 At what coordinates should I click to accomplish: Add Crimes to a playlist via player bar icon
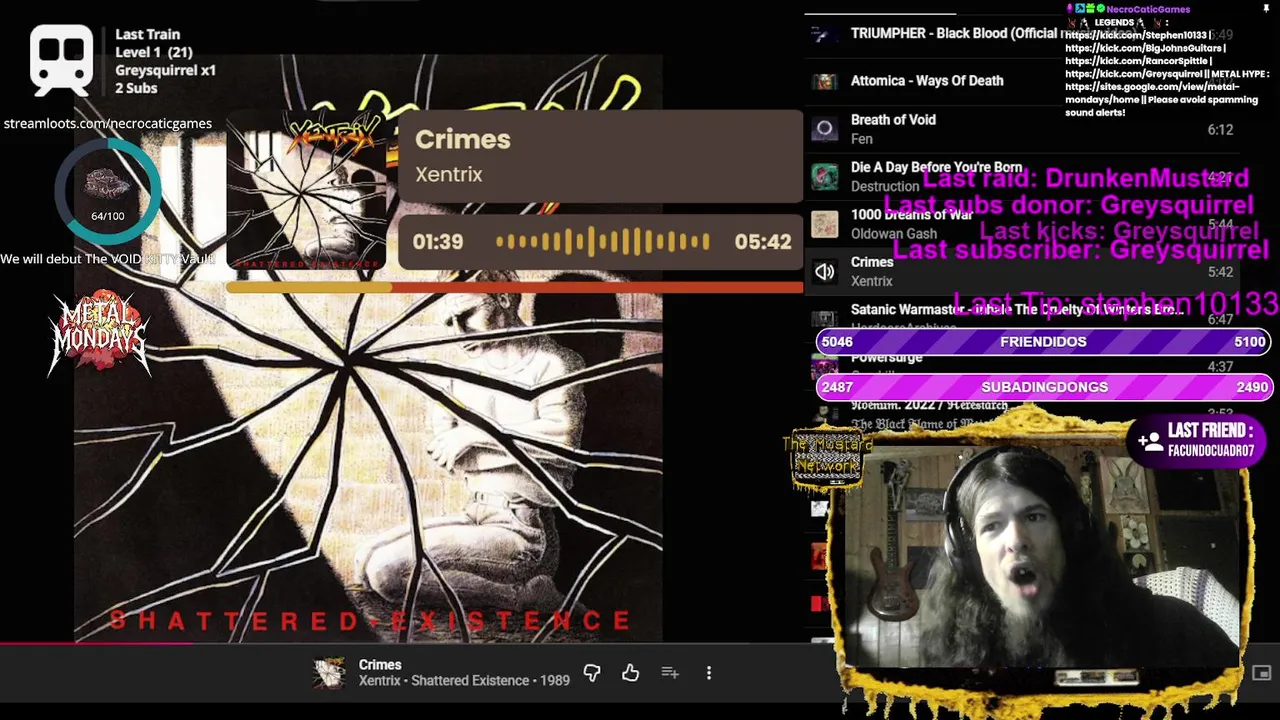pyautogui.click(x=670, y=673)
